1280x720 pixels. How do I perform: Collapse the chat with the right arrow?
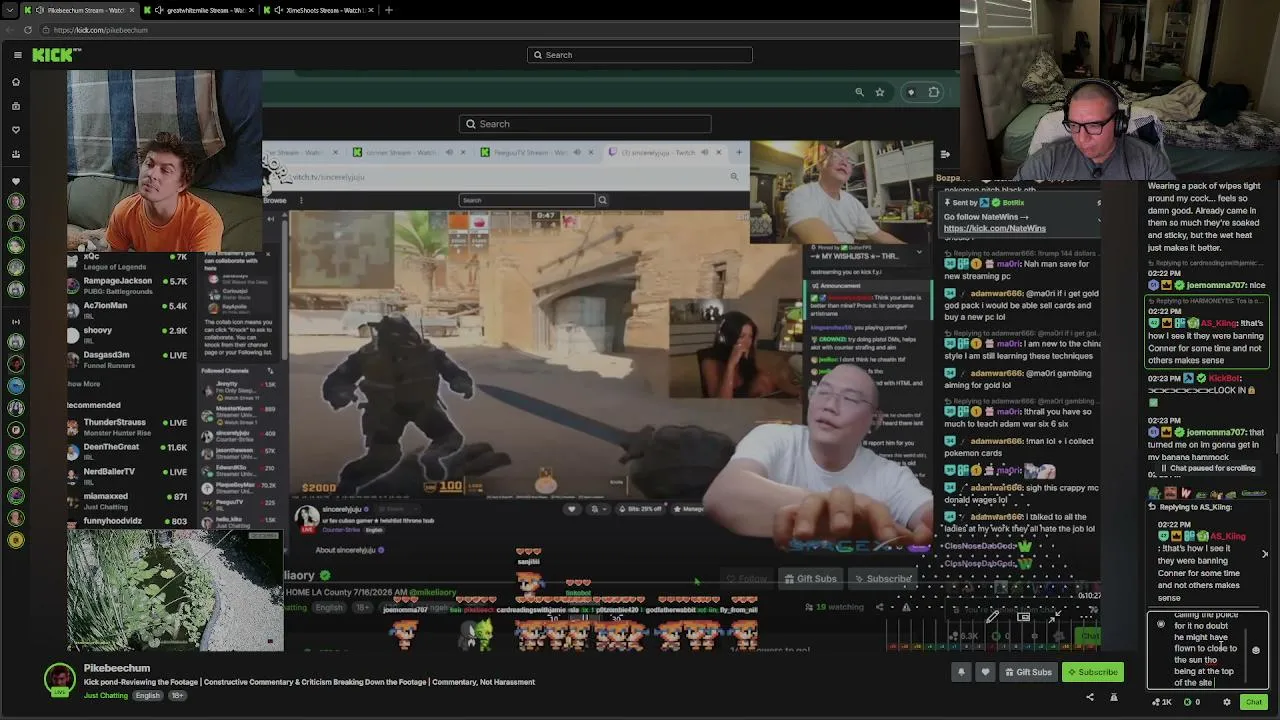(945, 154)
